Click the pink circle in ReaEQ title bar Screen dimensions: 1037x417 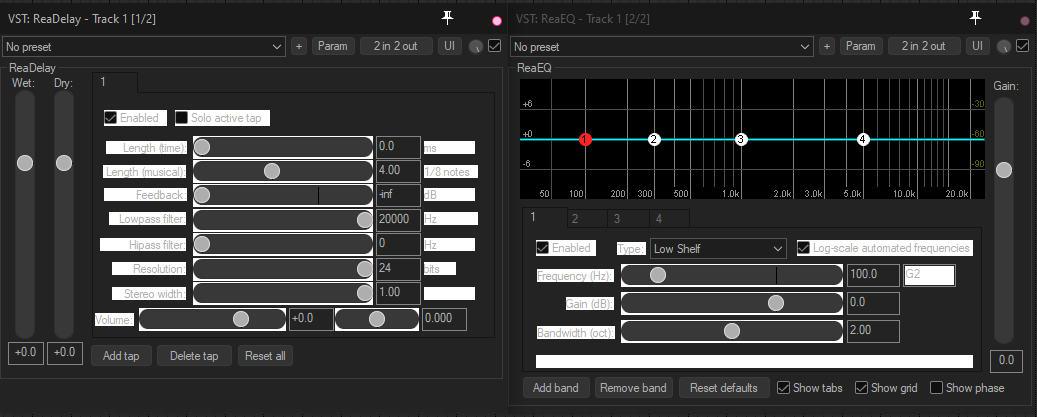click(x=1024, y=21)
